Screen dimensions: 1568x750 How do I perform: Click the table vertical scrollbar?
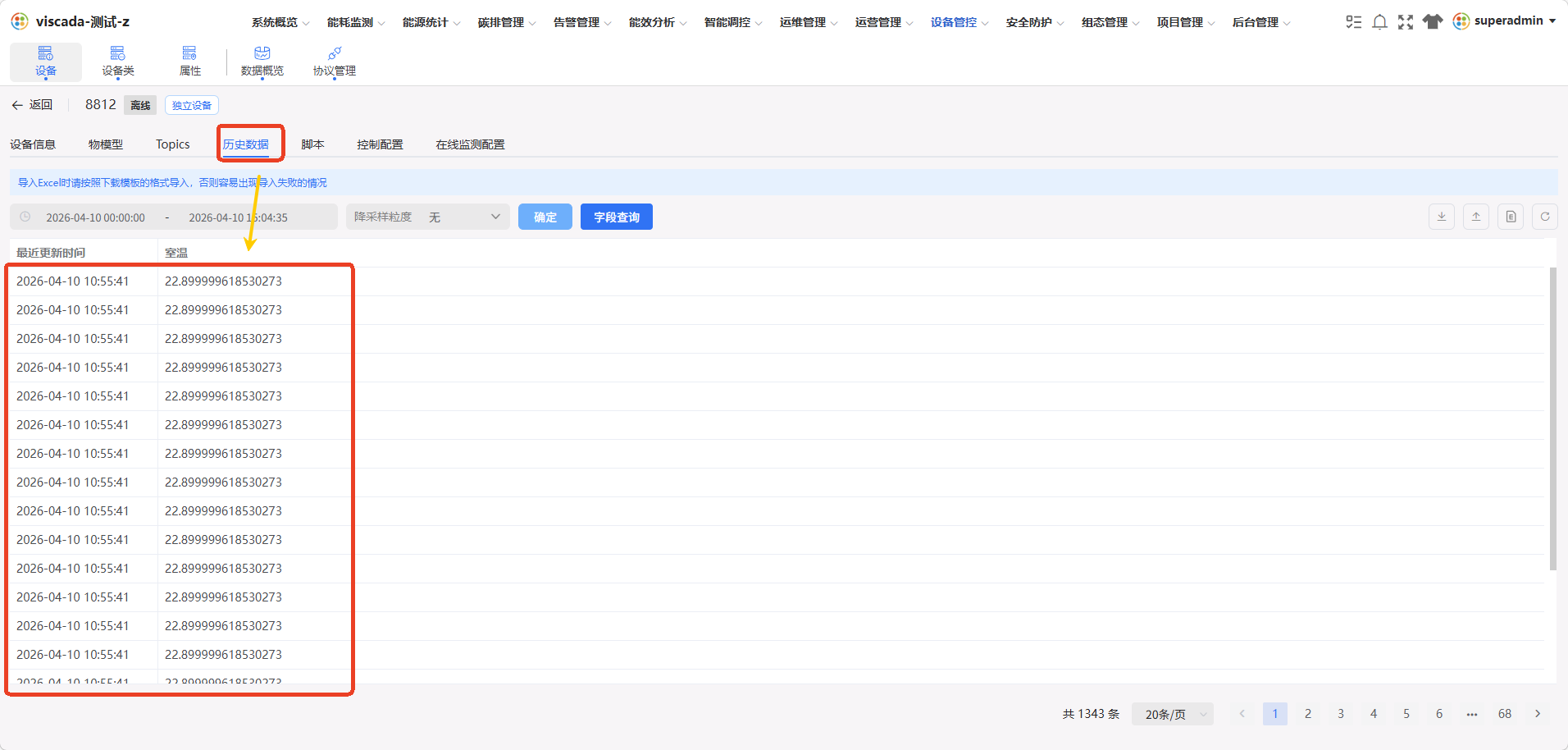pyautogui.click(x=1552, y=418)
